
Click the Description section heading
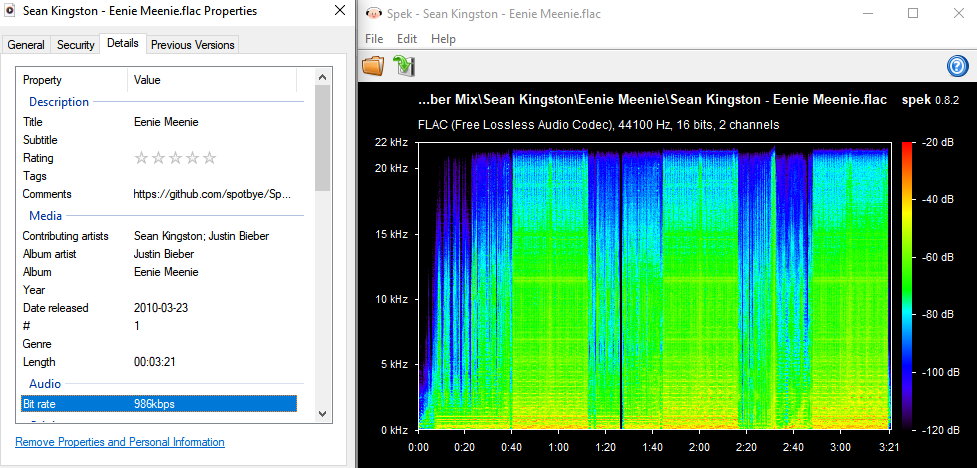coord(59,102)
